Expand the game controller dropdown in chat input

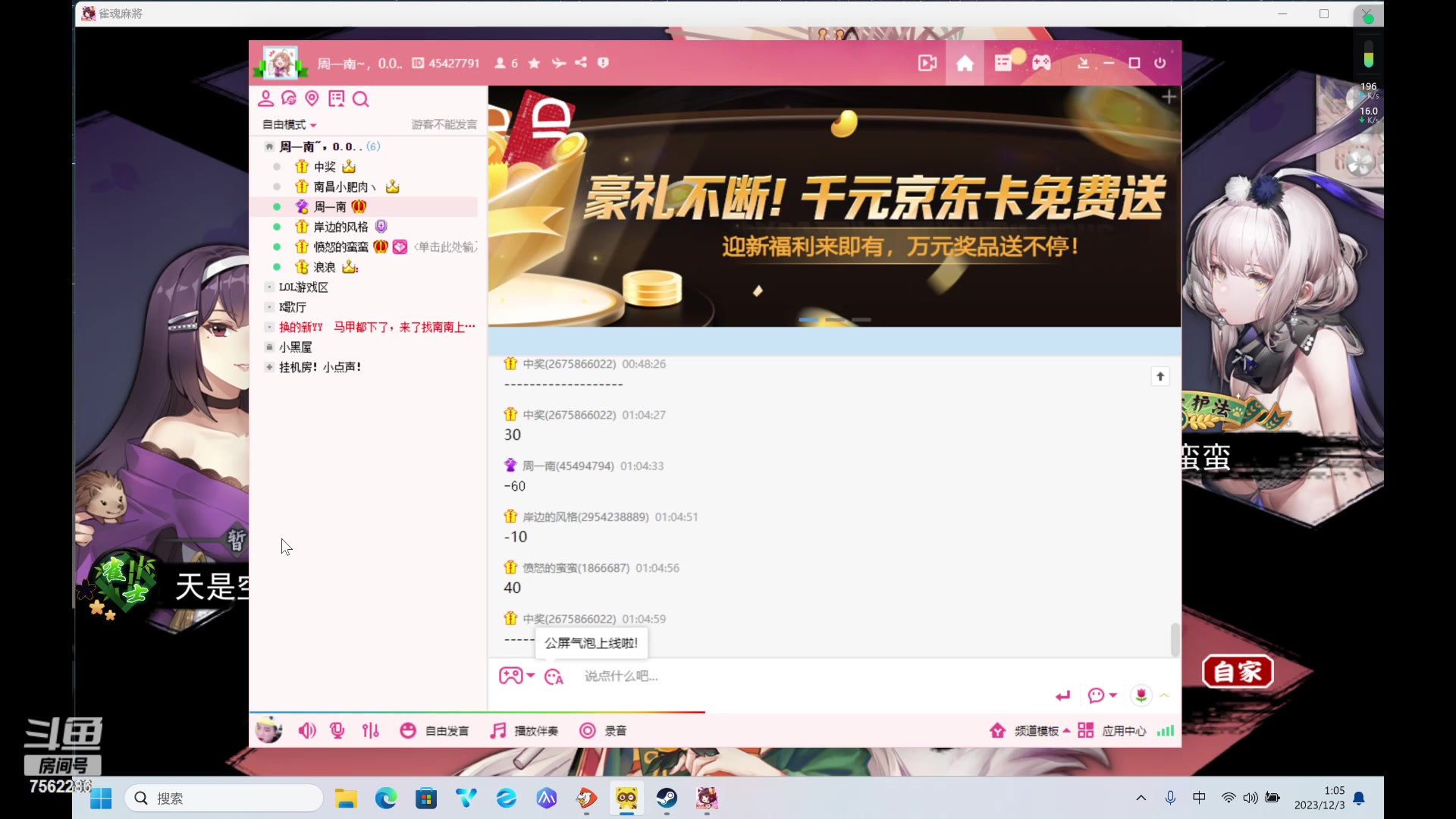tap(531, 676)
